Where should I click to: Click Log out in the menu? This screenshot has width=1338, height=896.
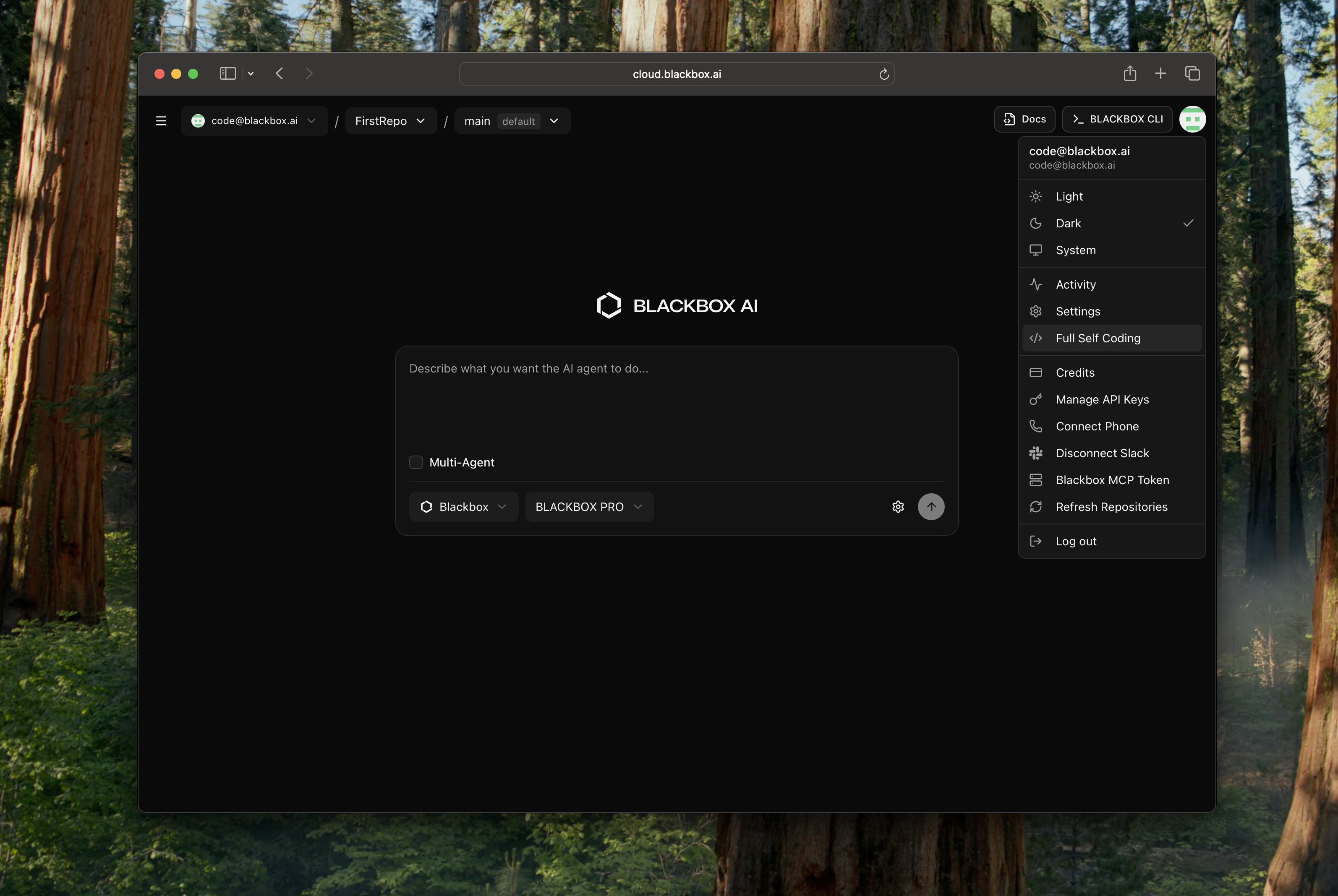tap(1076, 541)
